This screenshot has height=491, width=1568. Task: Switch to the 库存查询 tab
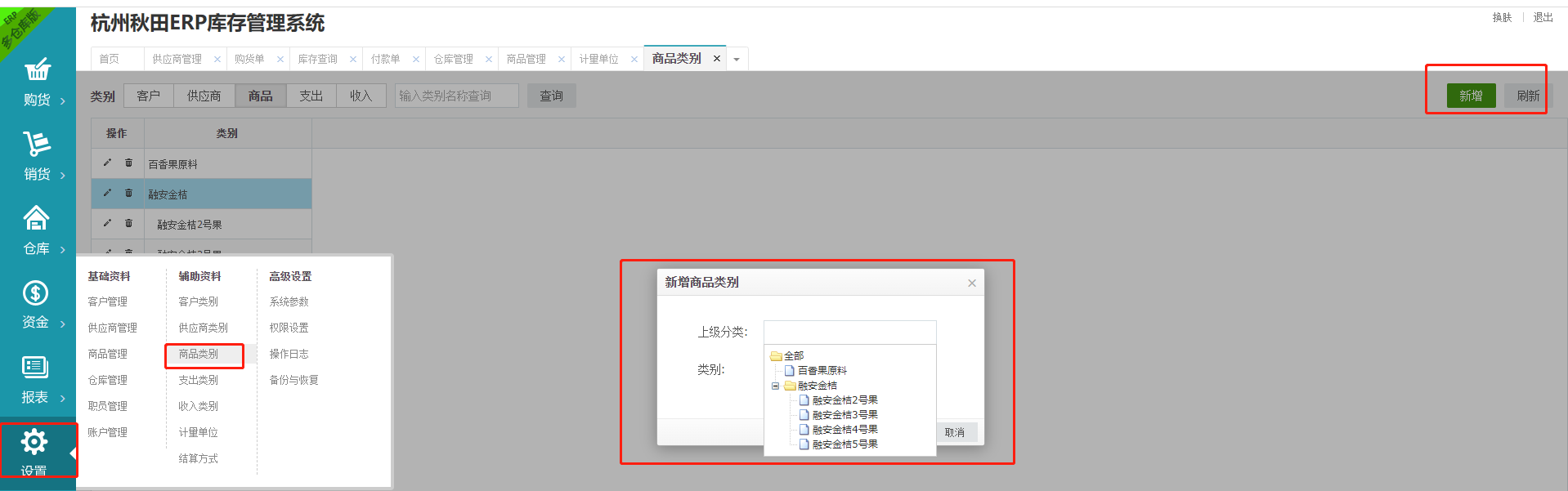click(x=317, y=59)
